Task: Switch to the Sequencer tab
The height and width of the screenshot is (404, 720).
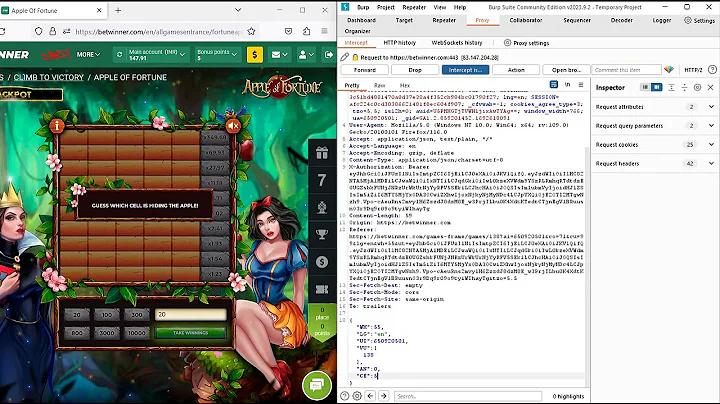Action: coord(577,20)
